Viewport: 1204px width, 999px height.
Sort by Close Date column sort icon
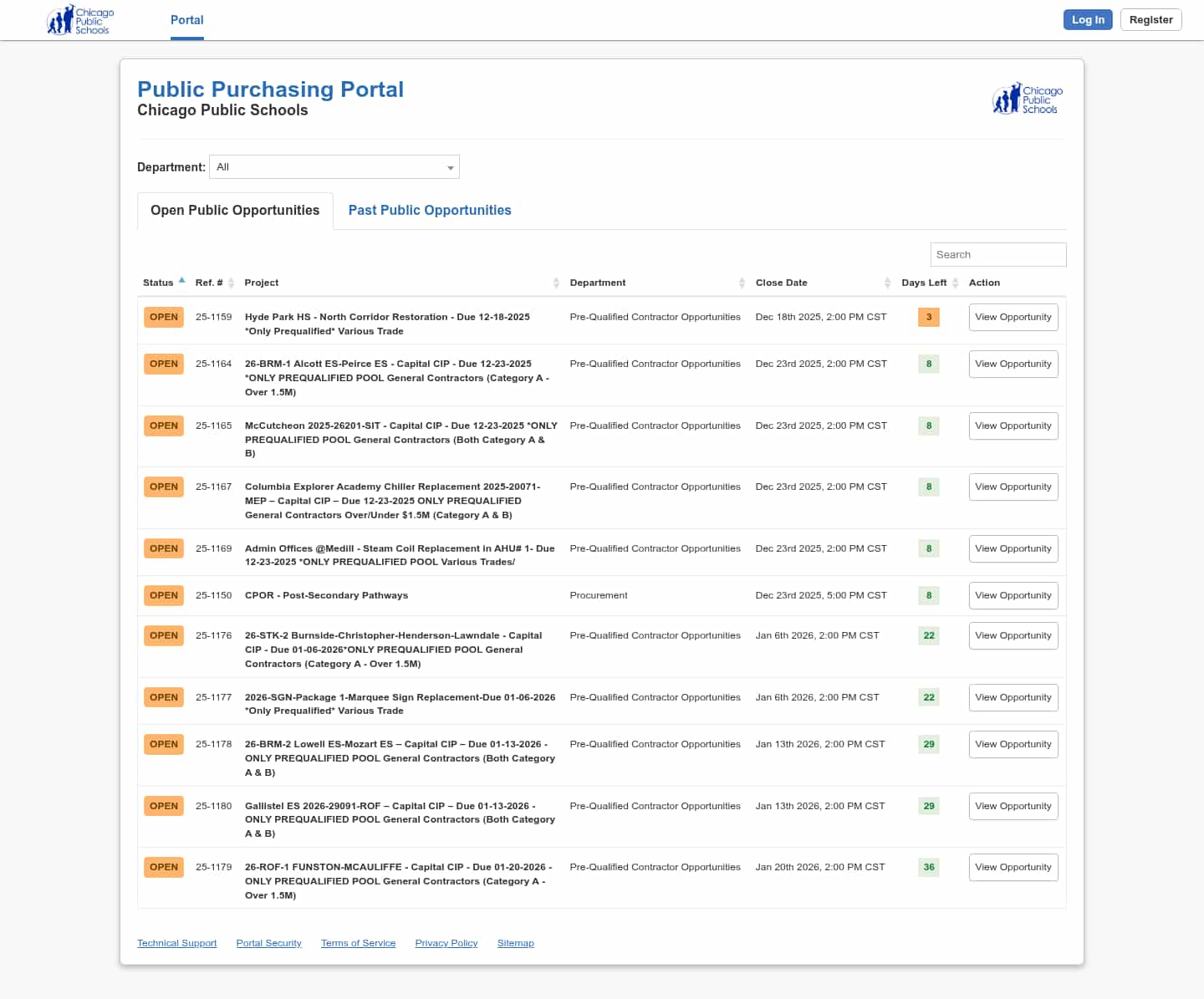887,283
